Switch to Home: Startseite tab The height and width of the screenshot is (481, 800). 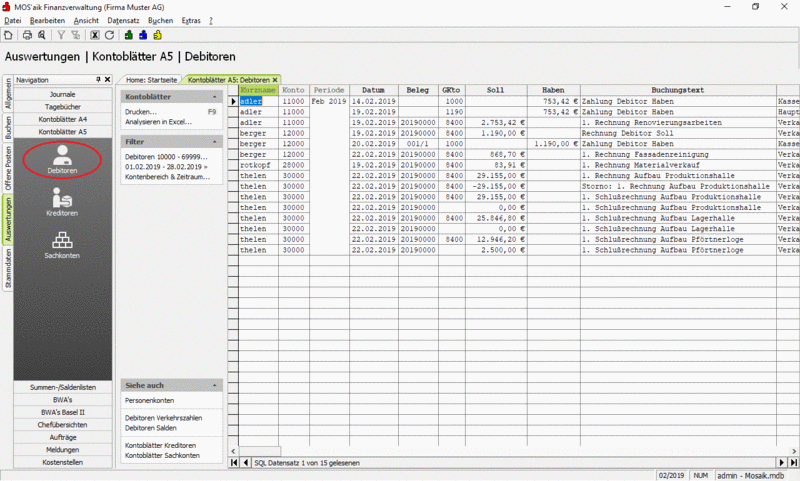152,80
